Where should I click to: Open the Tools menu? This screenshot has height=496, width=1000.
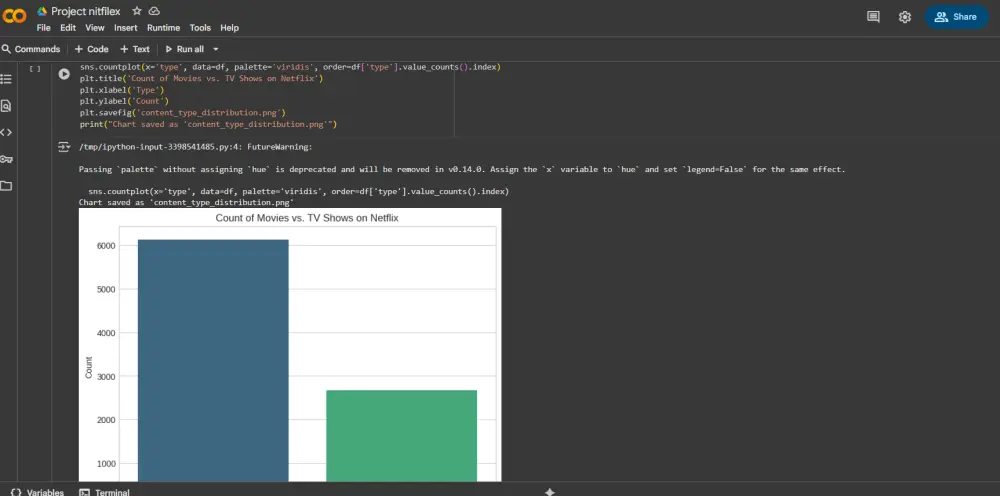[200, 28]
